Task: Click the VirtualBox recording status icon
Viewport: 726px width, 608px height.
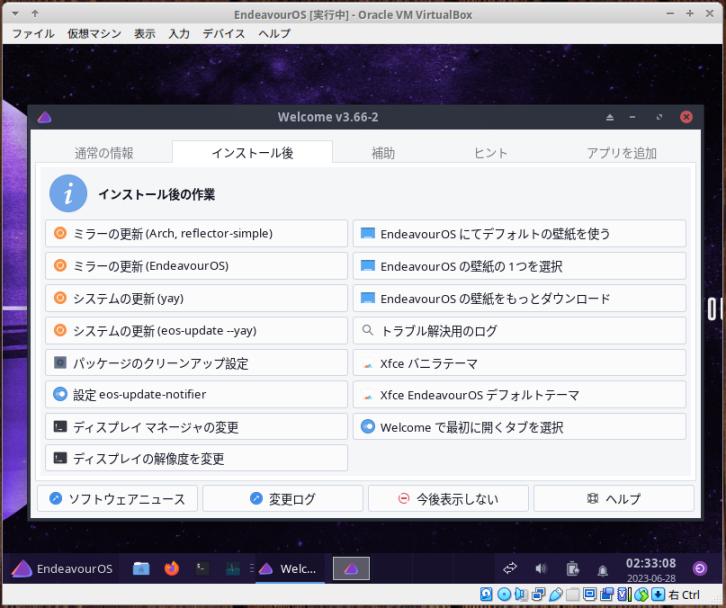Action: pos(607,594)
